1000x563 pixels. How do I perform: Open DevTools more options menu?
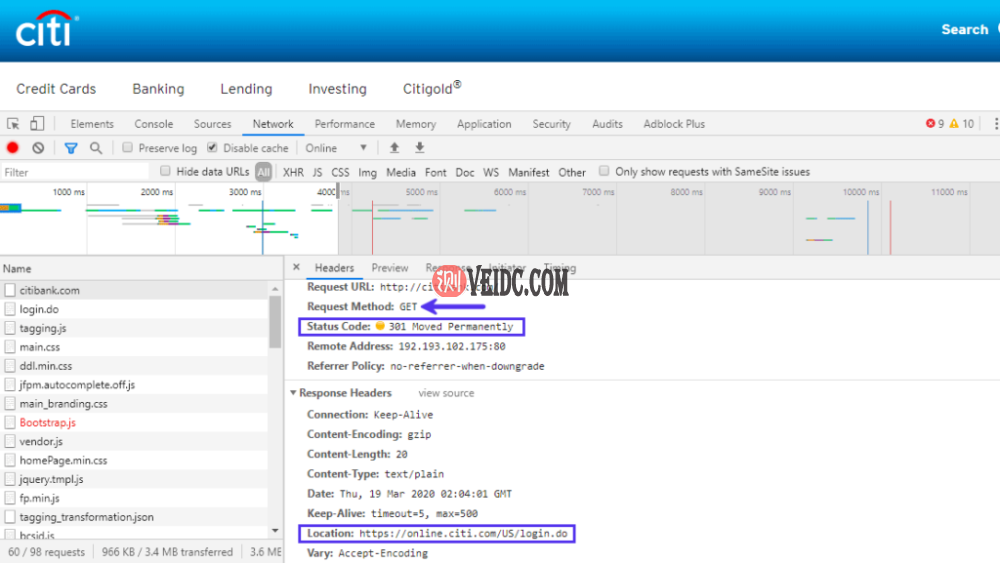click(x=996, y=124)
